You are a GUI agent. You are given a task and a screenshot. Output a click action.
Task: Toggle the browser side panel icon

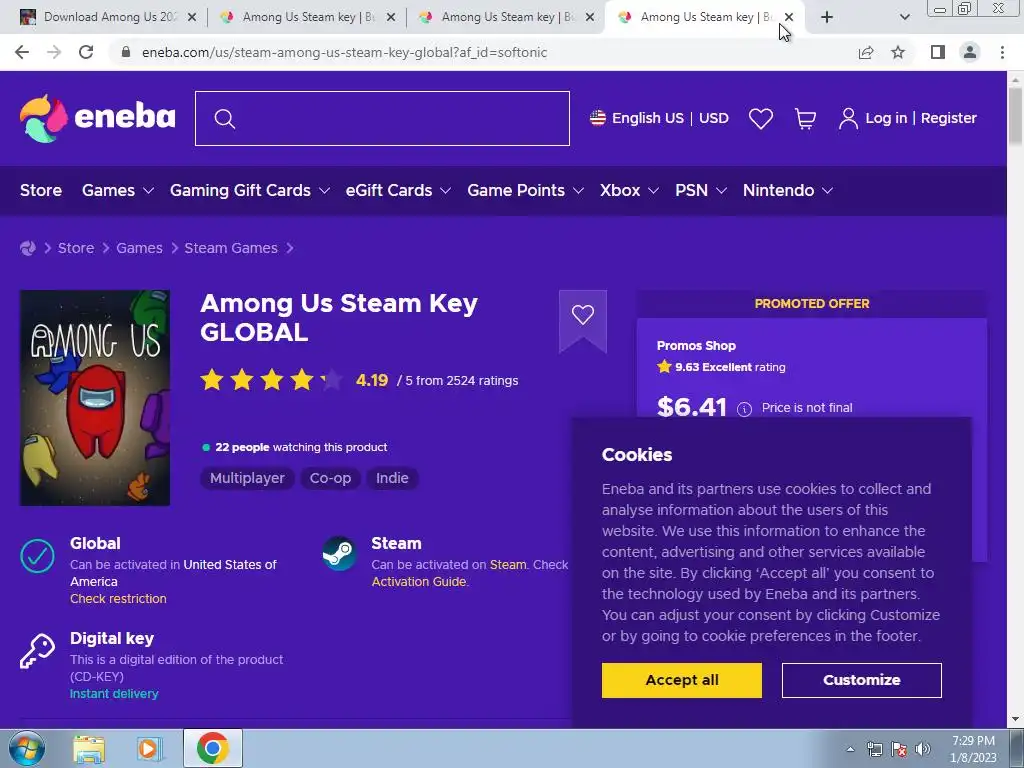pyautogui.click(x=938, y=52)
